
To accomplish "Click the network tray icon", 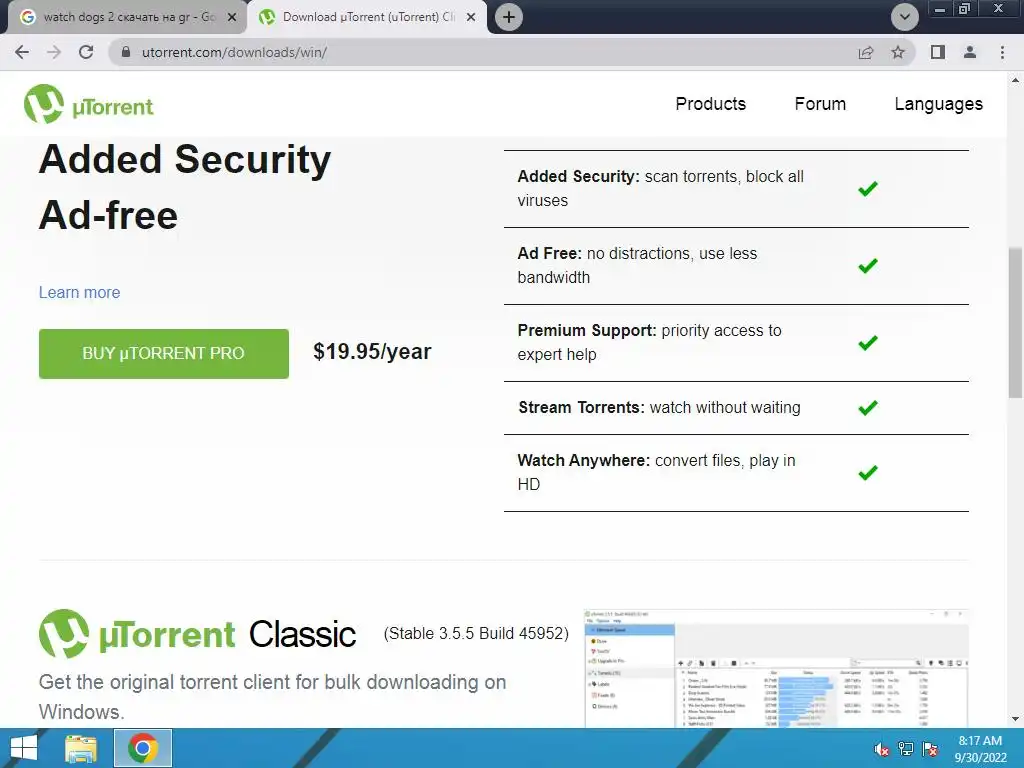I will tap(906, 749).
